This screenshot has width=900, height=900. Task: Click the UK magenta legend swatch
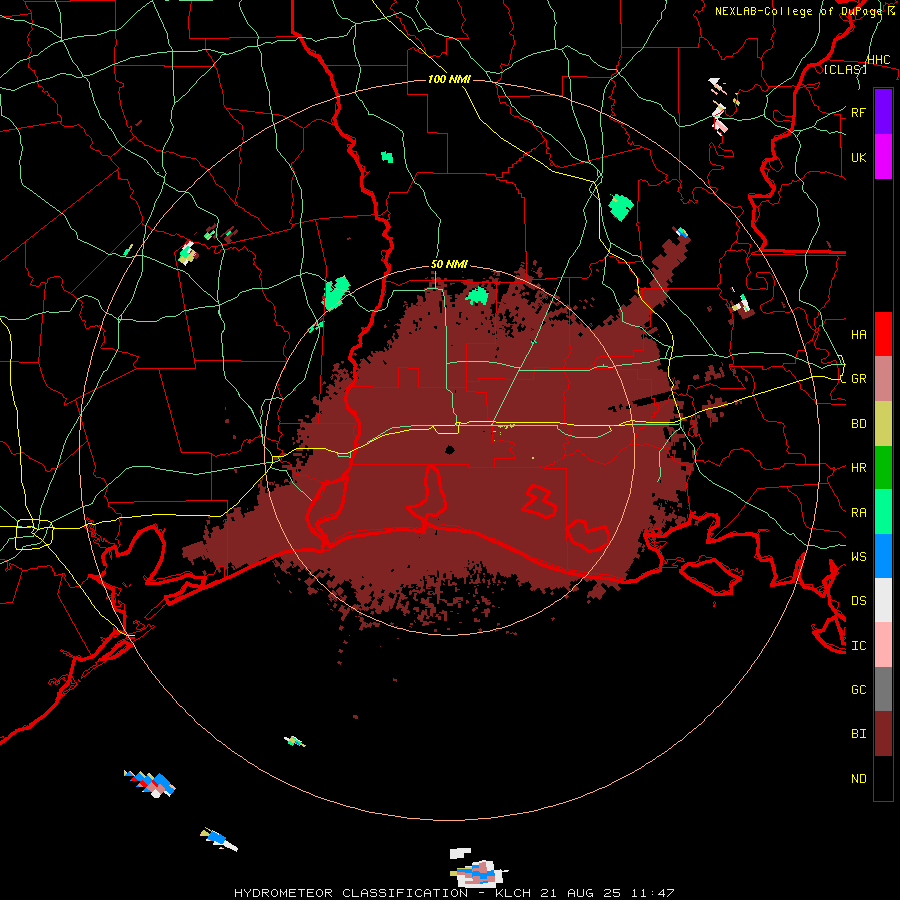tap(883, 157)
